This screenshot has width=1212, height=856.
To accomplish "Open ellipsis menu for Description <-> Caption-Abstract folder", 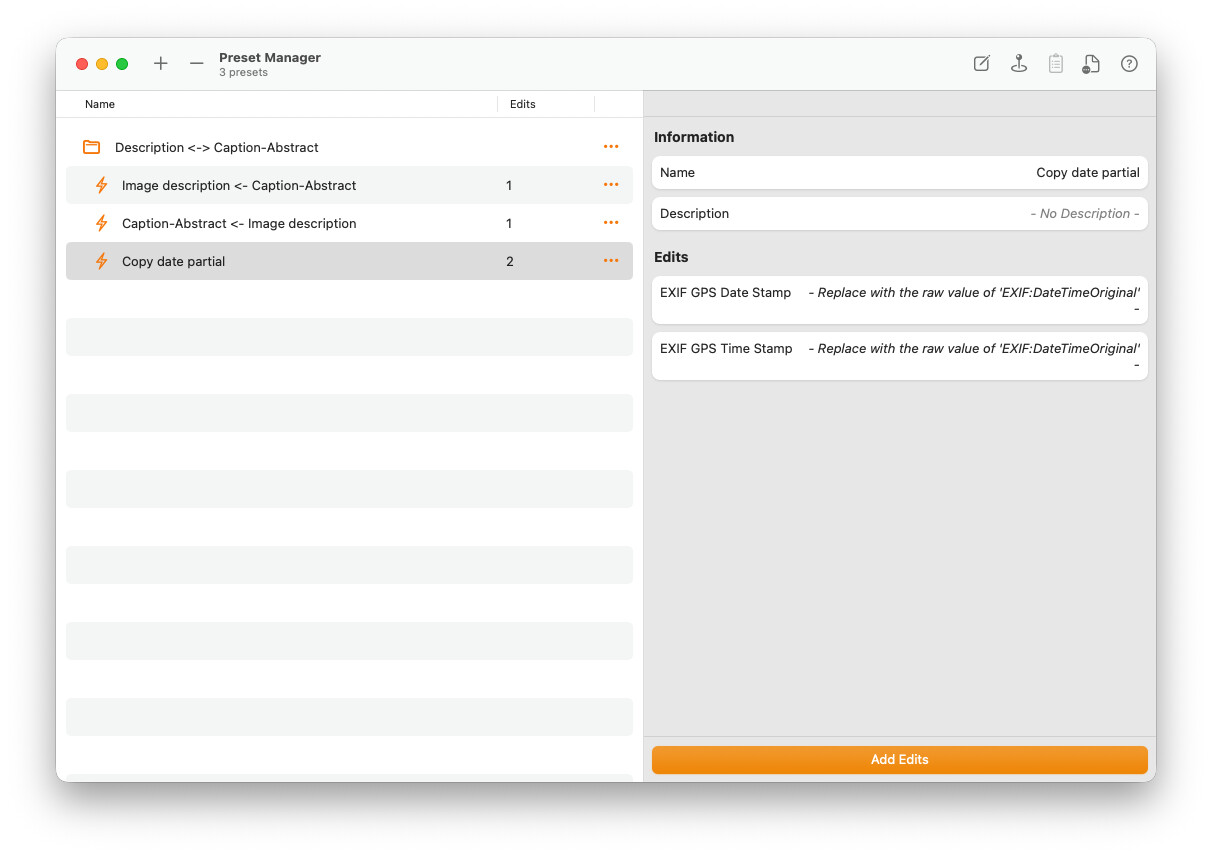I will (x=611, y=147).
